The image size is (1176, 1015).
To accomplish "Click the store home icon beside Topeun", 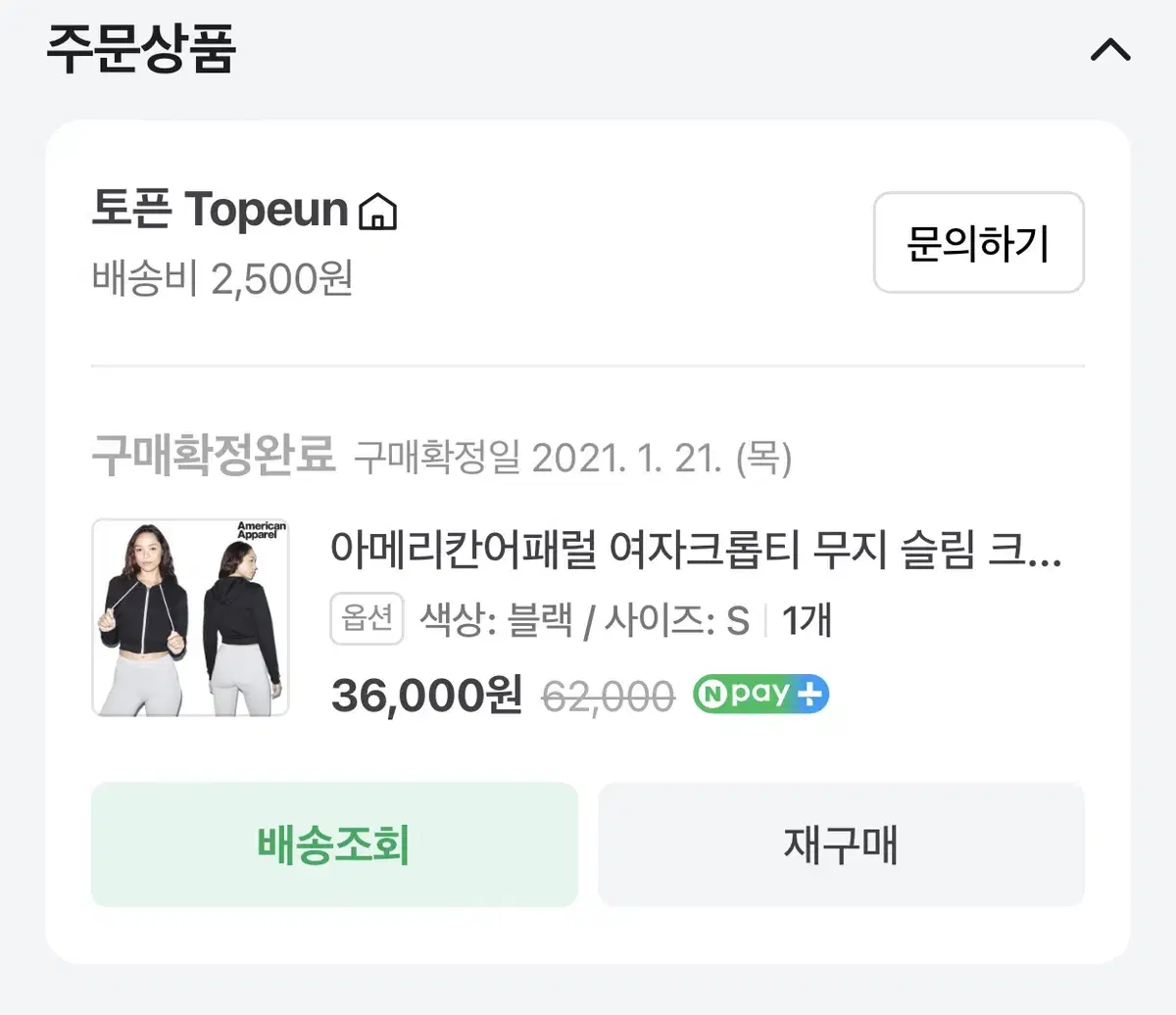I will [378, 211].
